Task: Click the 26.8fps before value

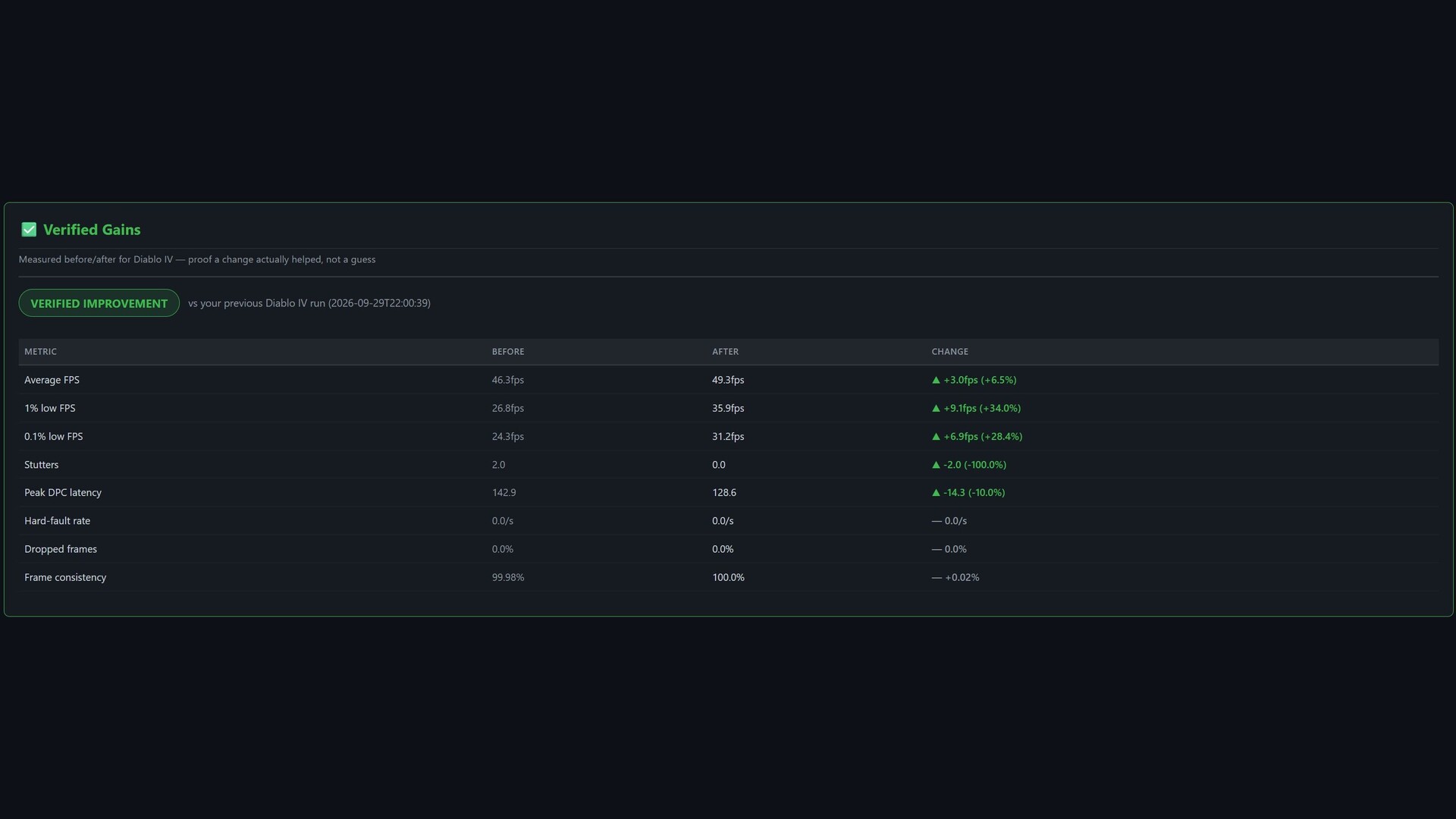Action: (x=508, y=408)
